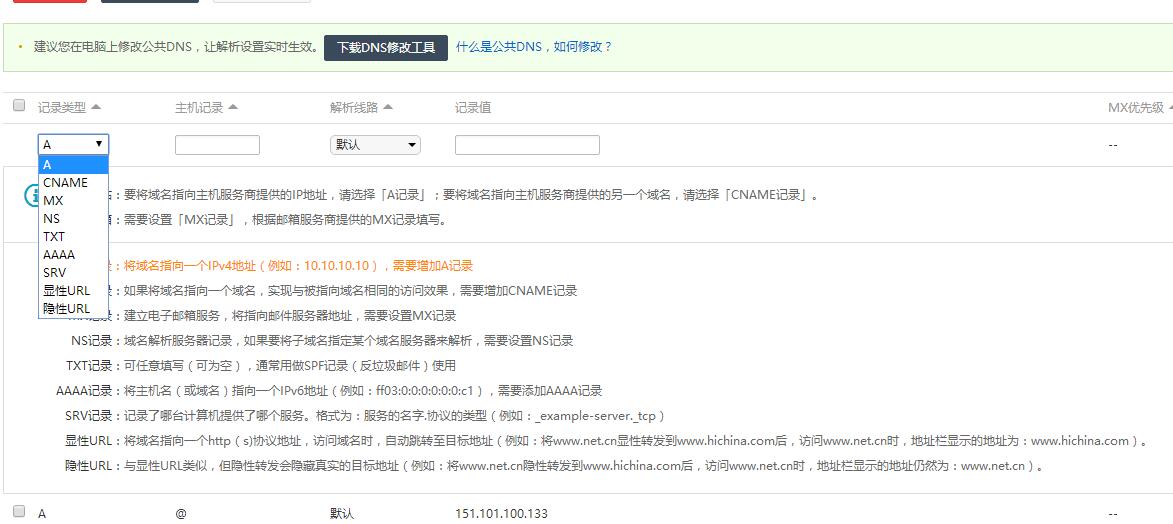Screen dimensions: 1173x524
Task: Choose 显性URL from the record type list
Action: [x=73, y=290]
